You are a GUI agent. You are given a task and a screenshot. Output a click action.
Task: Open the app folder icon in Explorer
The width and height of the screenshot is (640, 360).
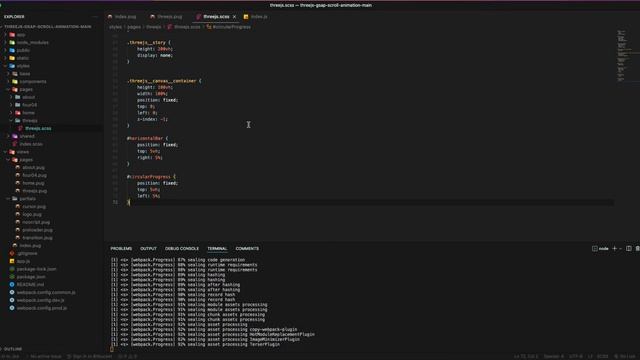pos(12,35)
